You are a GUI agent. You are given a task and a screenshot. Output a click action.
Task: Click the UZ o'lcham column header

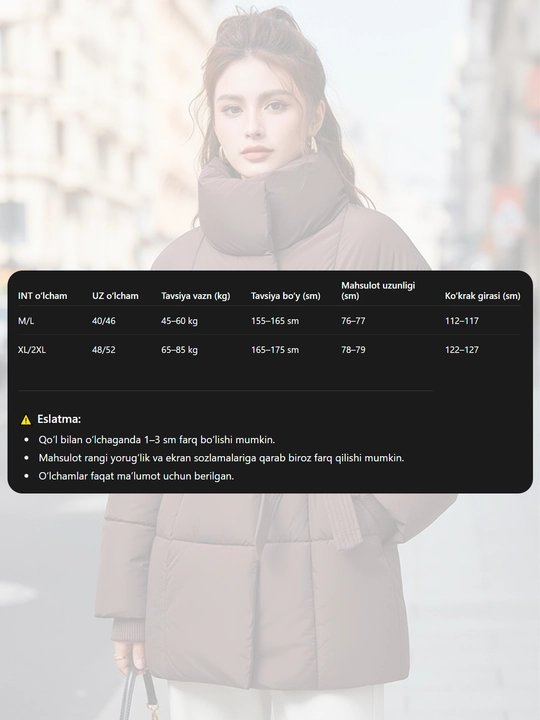[x=115, y=296]
